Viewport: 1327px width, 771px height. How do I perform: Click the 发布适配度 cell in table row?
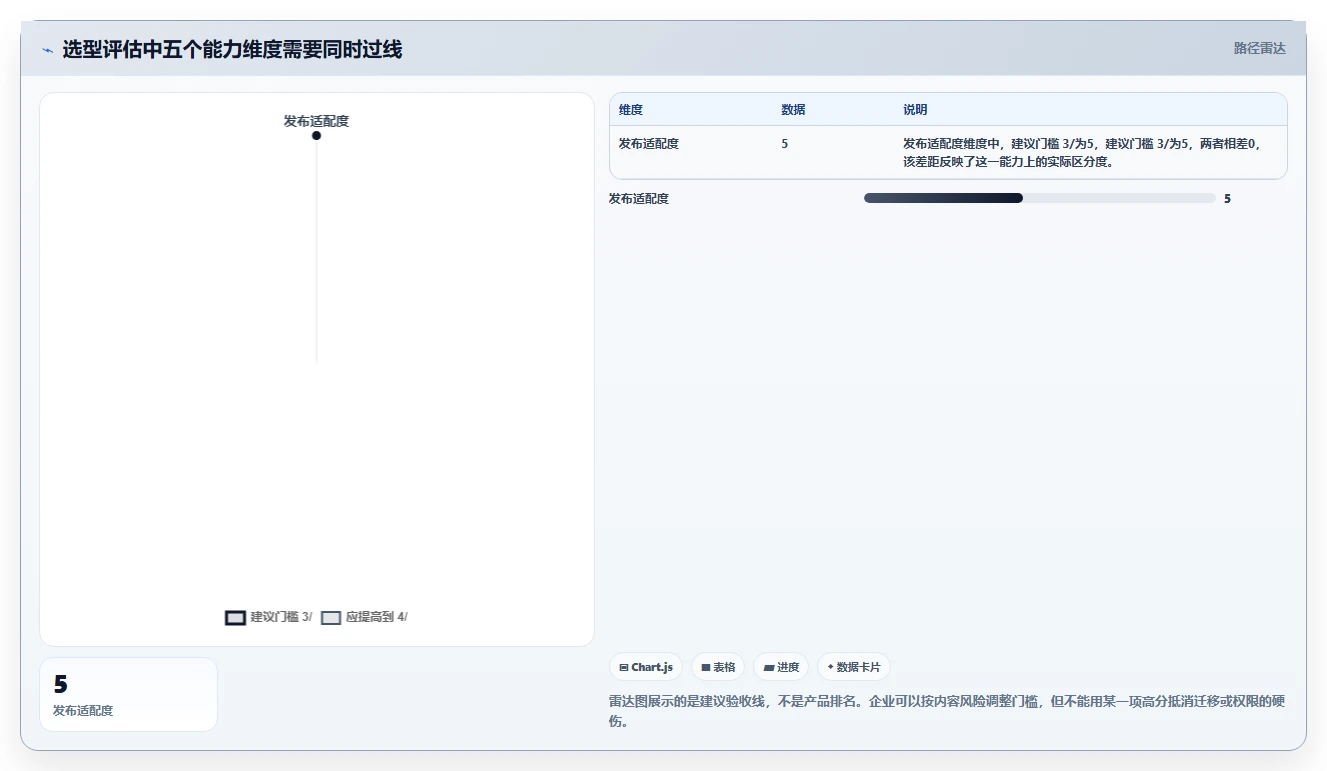tap(649, 144)
